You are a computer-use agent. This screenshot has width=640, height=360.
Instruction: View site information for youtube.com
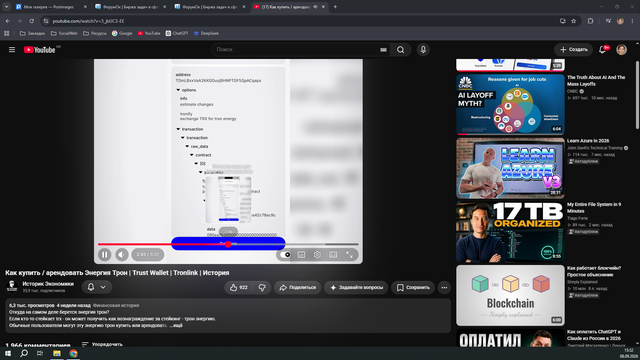(46, 21)
